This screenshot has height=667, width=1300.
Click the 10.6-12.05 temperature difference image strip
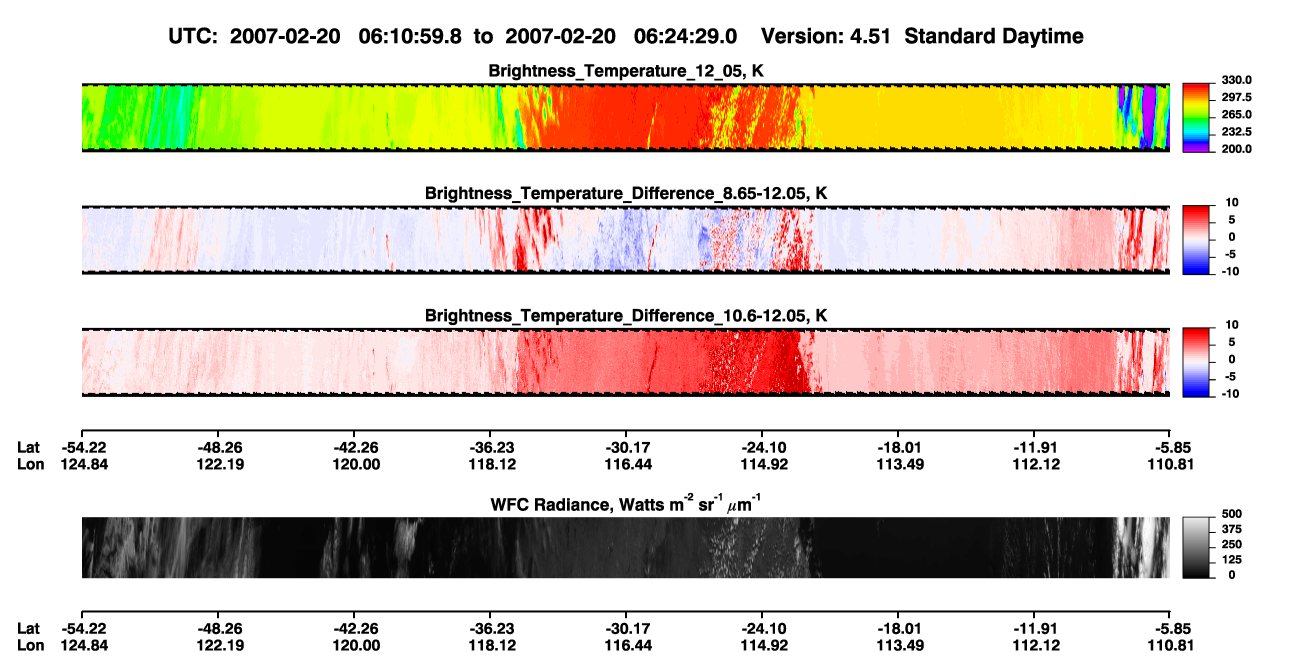click(625, 362)
